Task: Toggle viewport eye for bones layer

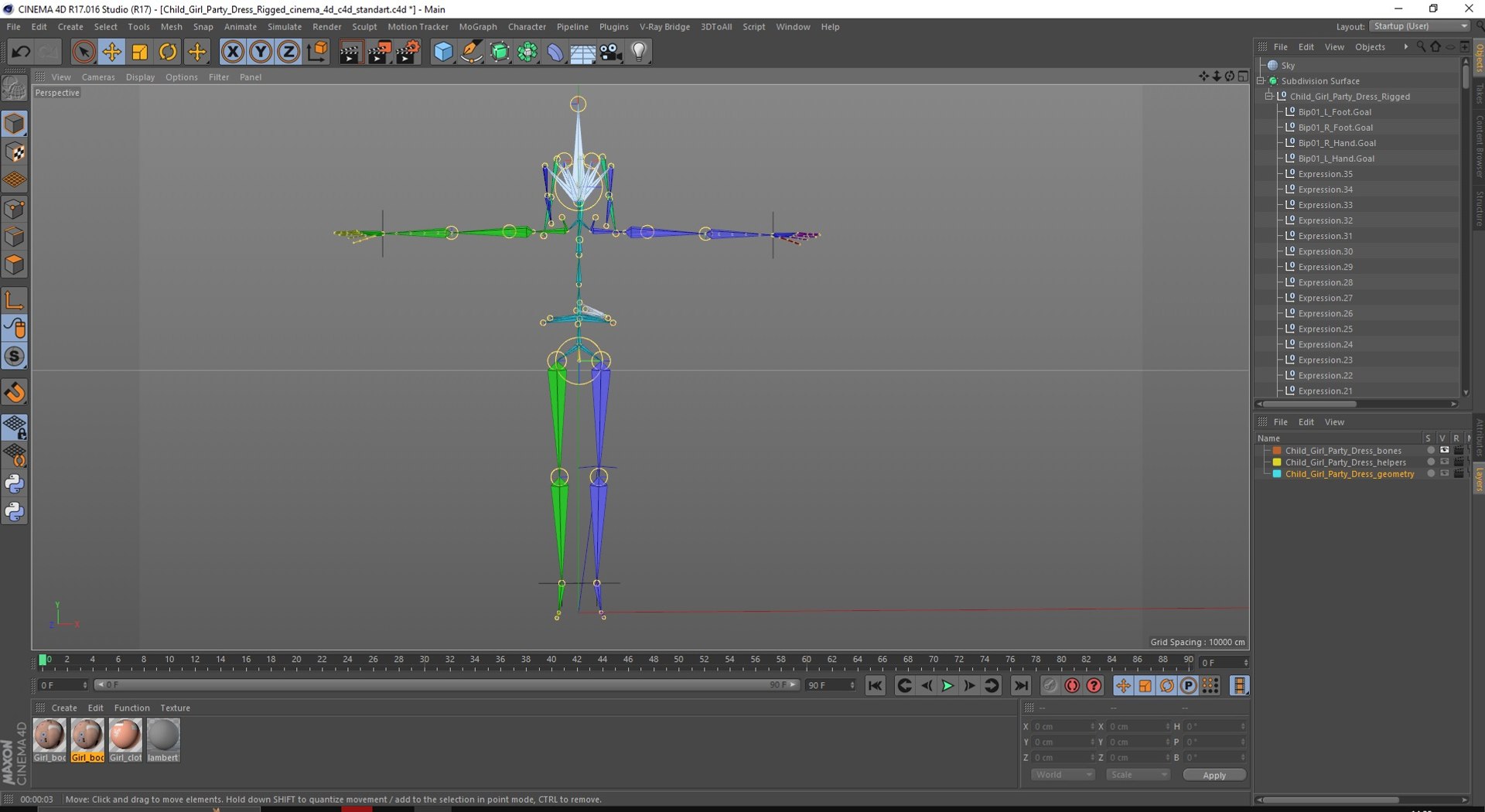Action: [1444, 450]
